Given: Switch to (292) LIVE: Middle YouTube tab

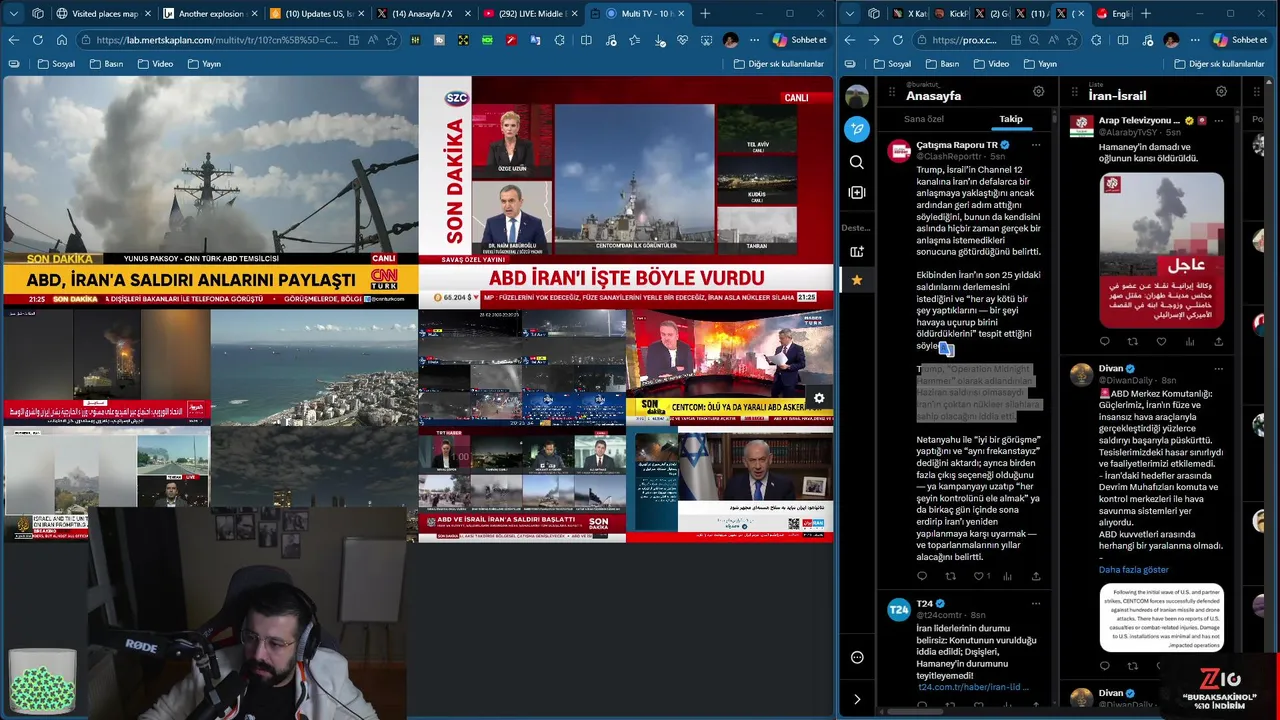Looking at the screenshot, I should point(528,13).
